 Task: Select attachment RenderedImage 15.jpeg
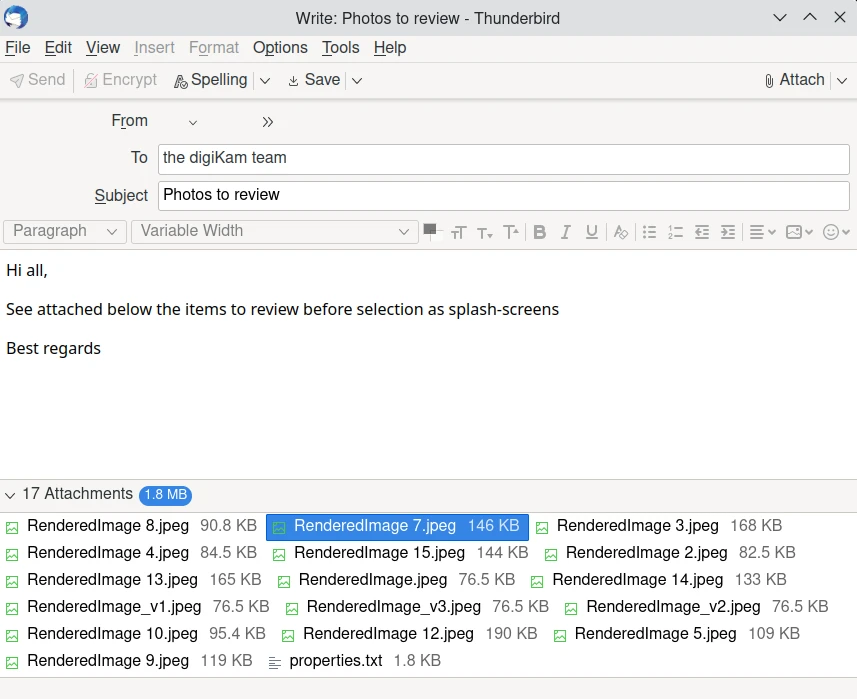[x=400, y=553]
